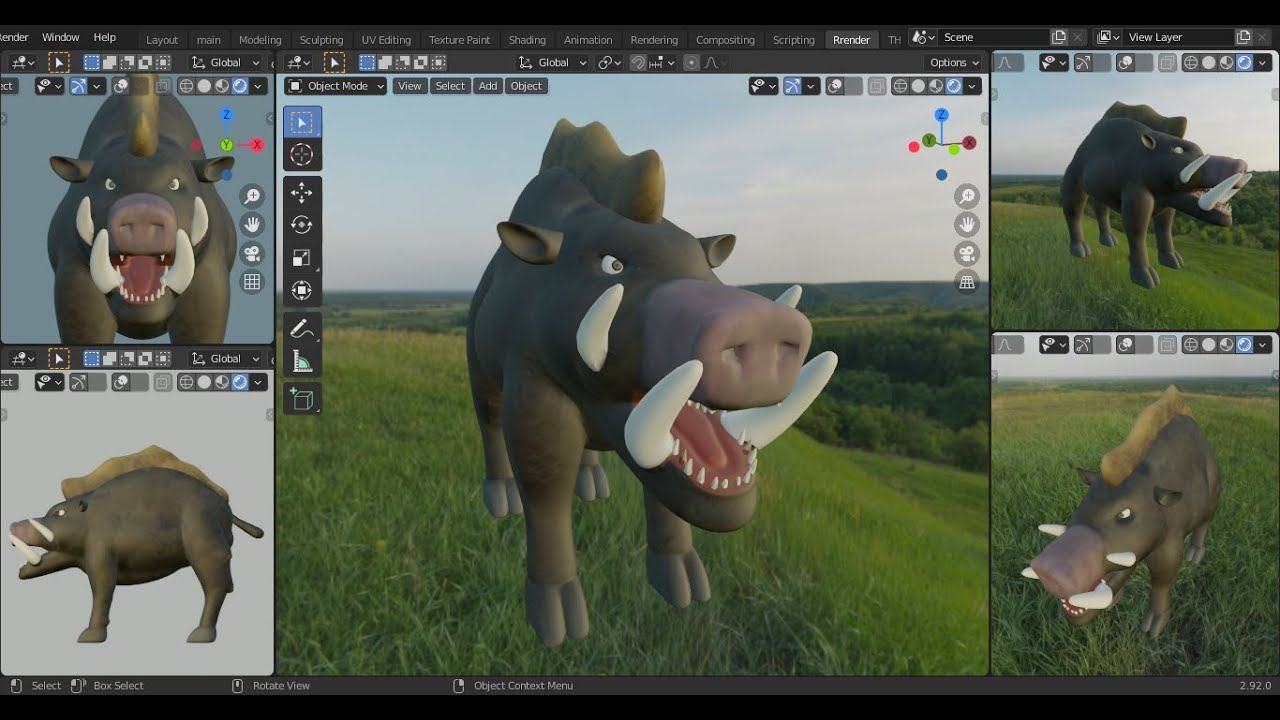Select the Rotate tool in the toolbar
1280x720 pixels.
[301, 225]
